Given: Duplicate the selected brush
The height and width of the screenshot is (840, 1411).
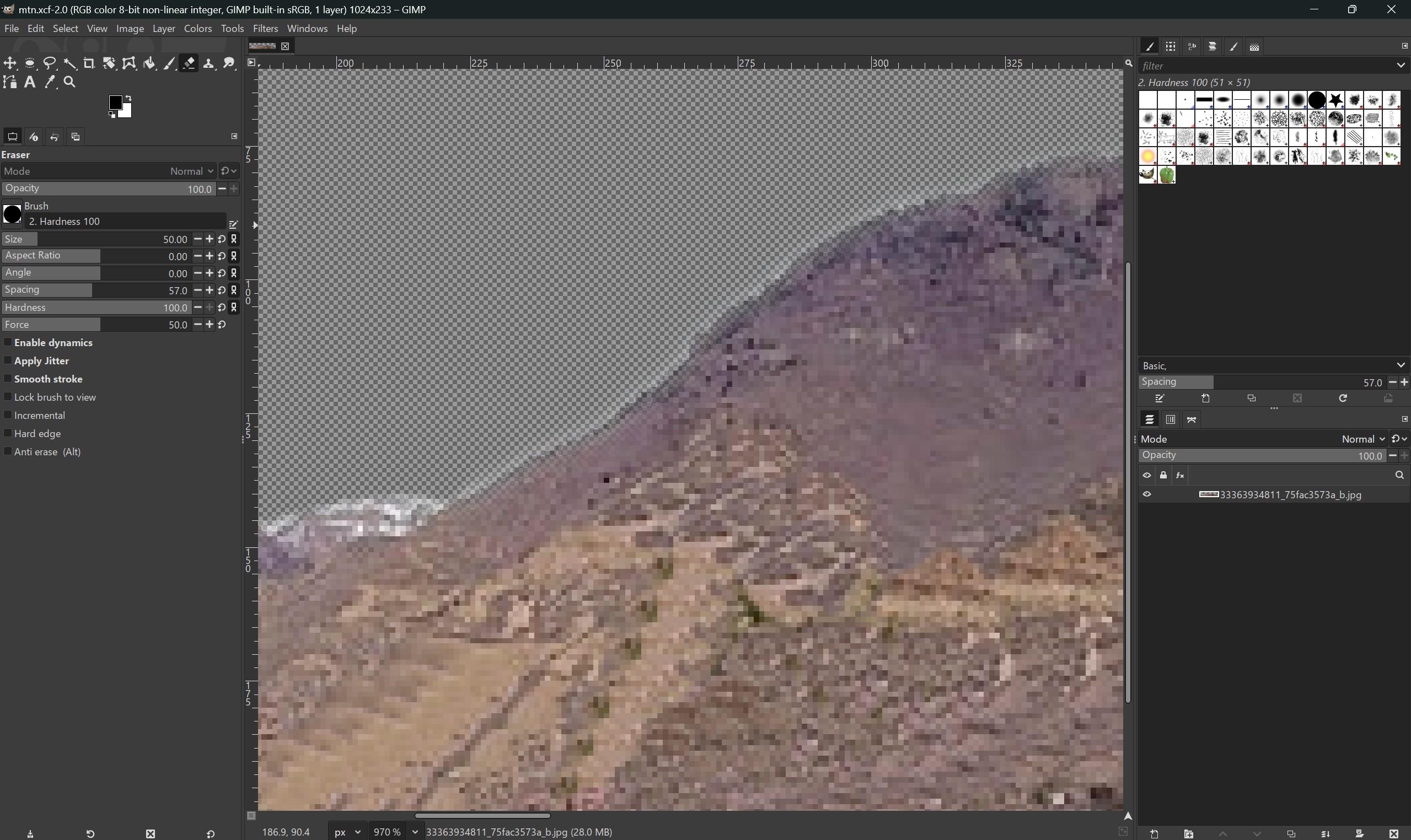Looking at the screenshot, I should pyautogui.click(x=1251, y=399).
